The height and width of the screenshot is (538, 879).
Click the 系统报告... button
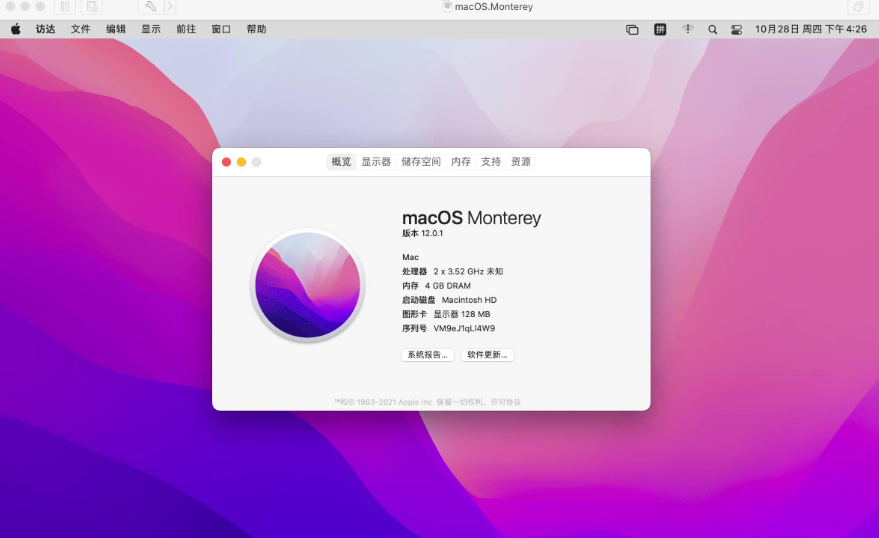428,355
